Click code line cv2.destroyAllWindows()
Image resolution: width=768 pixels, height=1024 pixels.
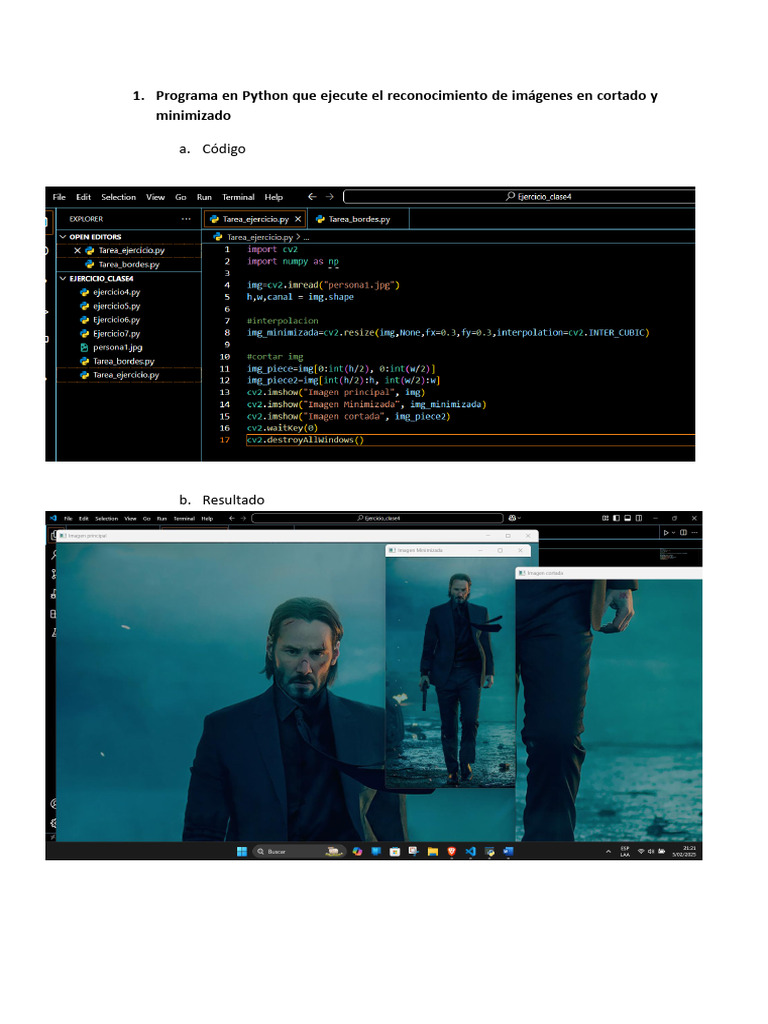click(x=305, y=440)
